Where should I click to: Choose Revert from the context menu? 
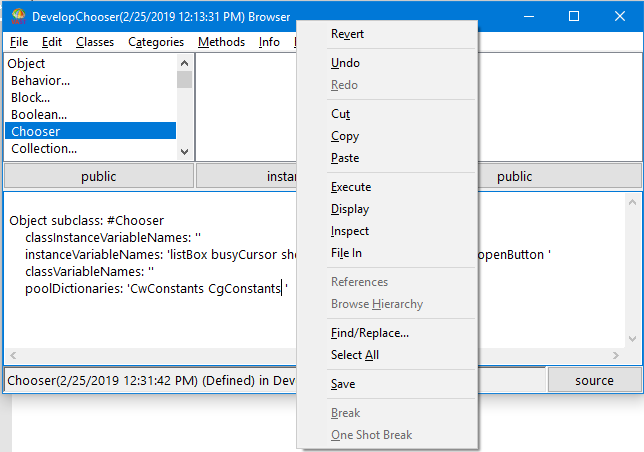(347, 34)
